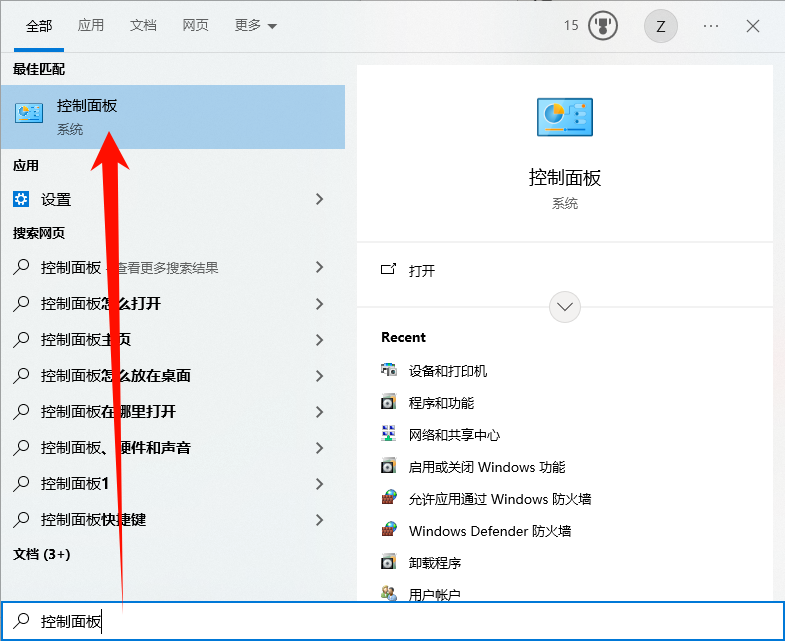This screenshot has height=641, width=785.
Task: Switch to the 应用 tab
Action: tap(91, 25)
